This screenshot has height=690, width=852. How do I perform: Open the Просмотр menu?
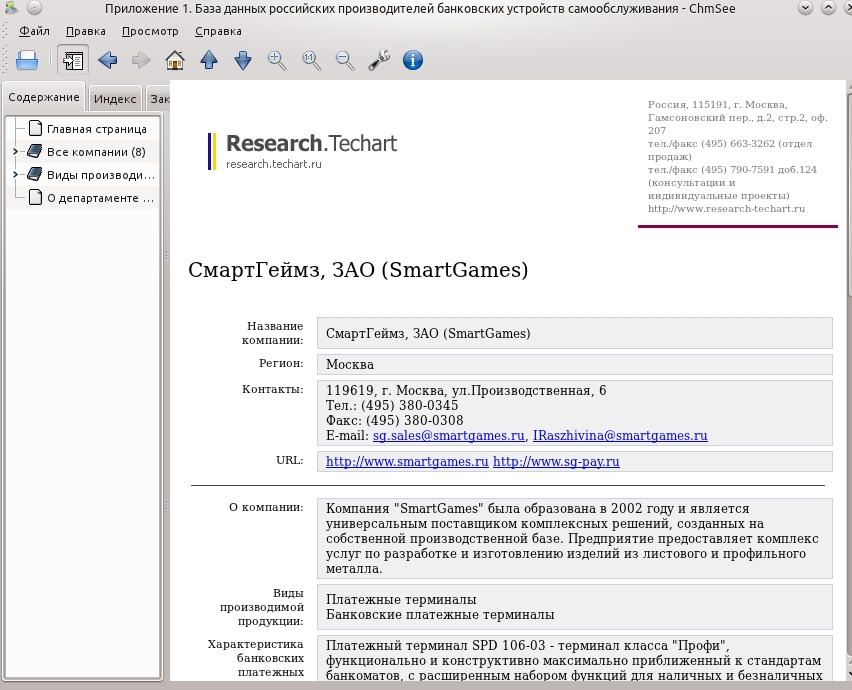(150, 32)
